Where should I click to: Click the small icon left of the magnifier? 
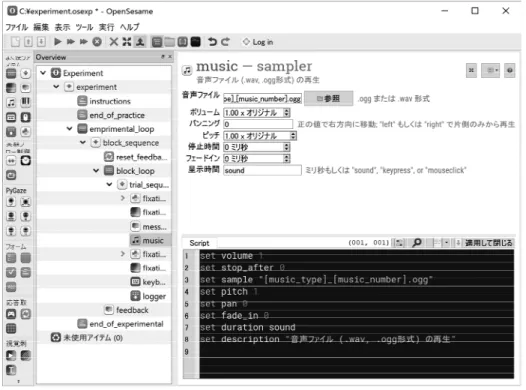(399, 242)
